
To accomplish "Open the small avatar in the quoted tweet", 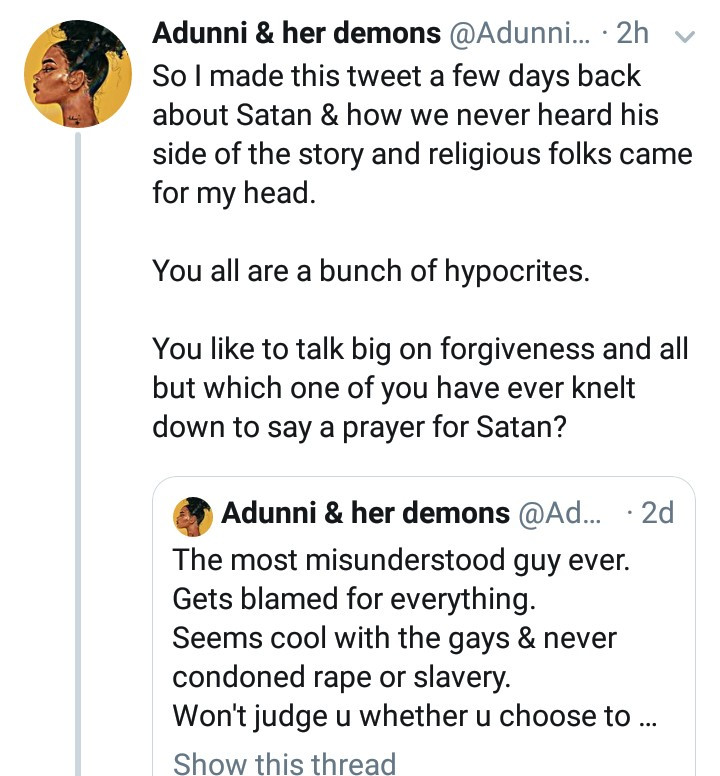I will (x=192, y=516).
